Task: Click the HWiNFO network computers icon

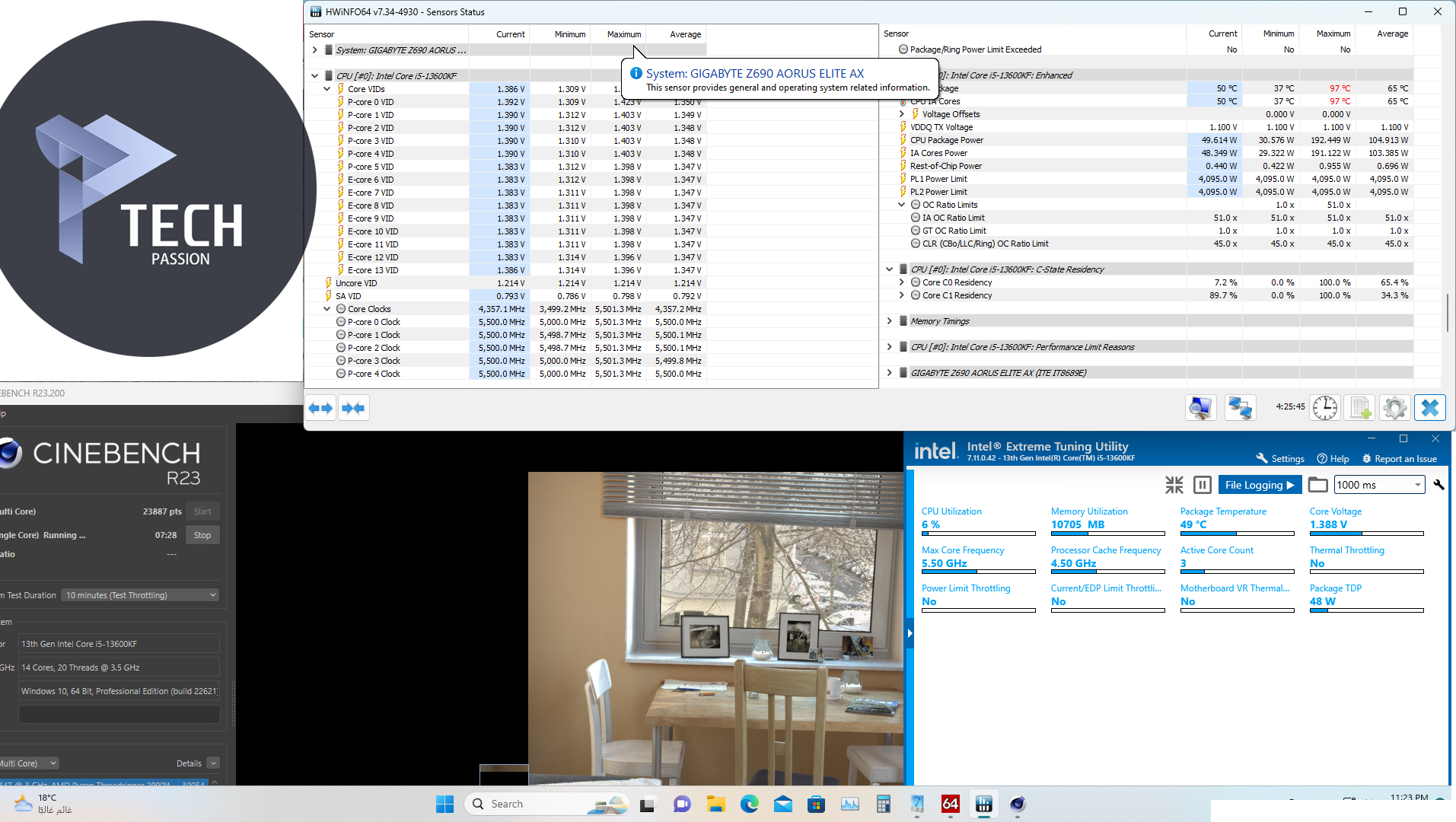Action: 1240,409
